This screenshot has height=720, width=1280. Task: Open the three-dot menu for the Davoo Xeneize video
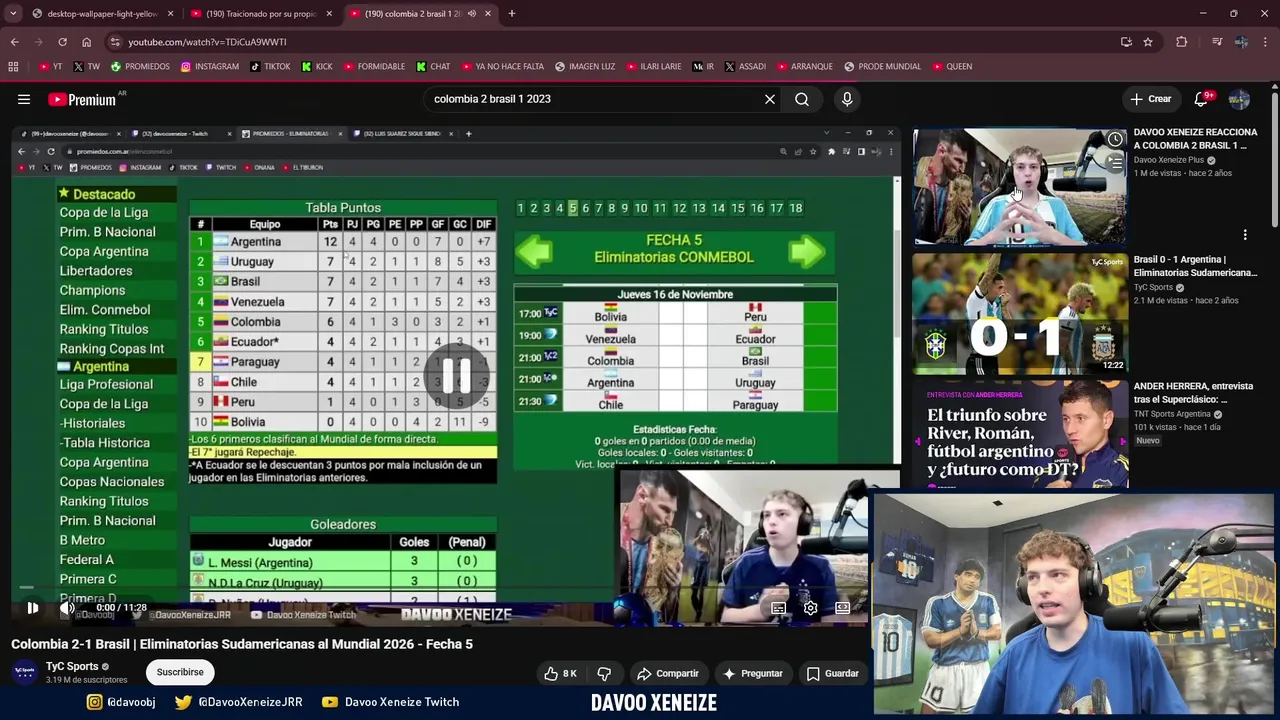click(x=1245, y=235)
